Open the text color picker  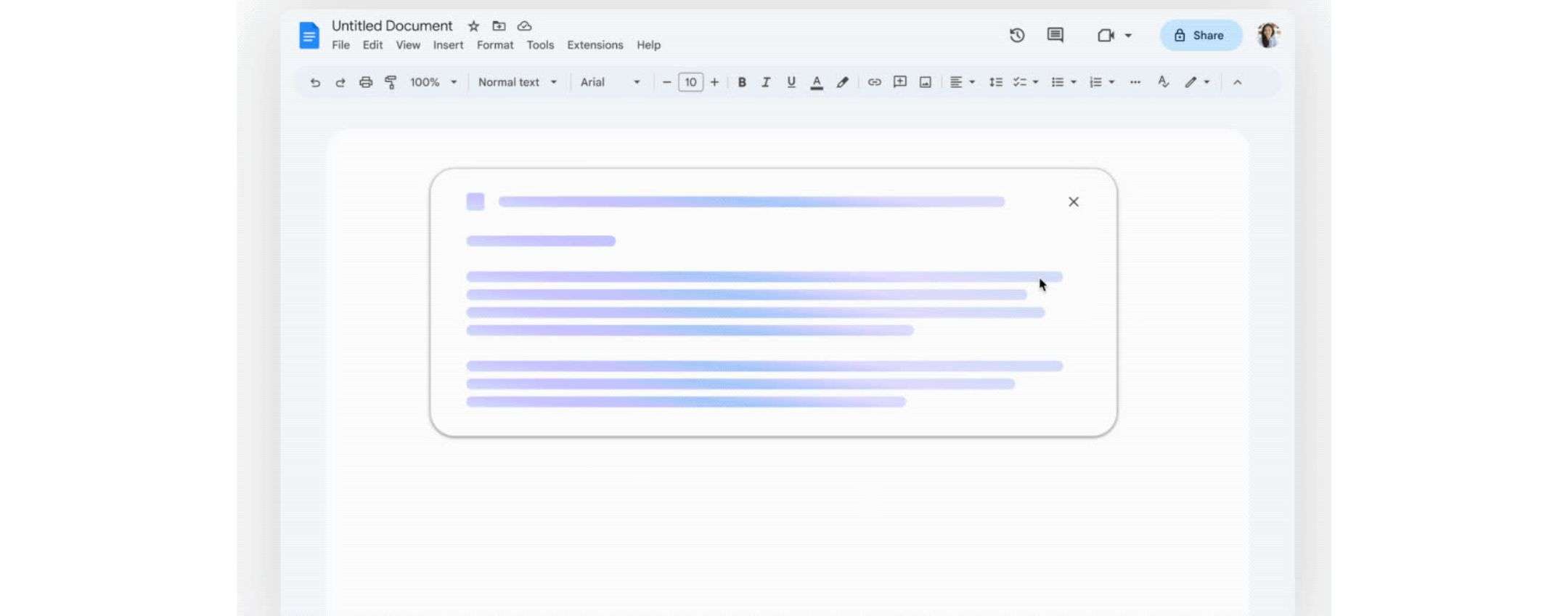pyautogui.click(x=817, y=82)
